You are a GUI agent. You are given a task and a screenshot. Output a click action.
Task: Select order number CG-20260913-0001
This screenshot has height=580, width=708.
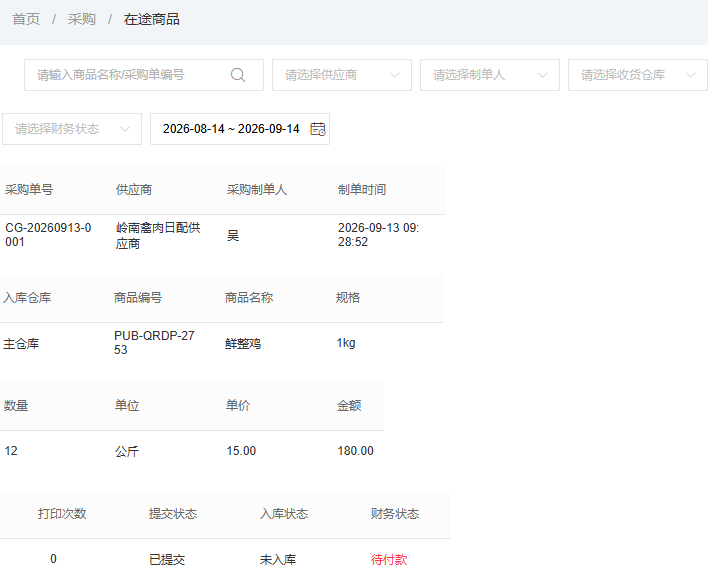pyautogui.click(x=48, y=235)
